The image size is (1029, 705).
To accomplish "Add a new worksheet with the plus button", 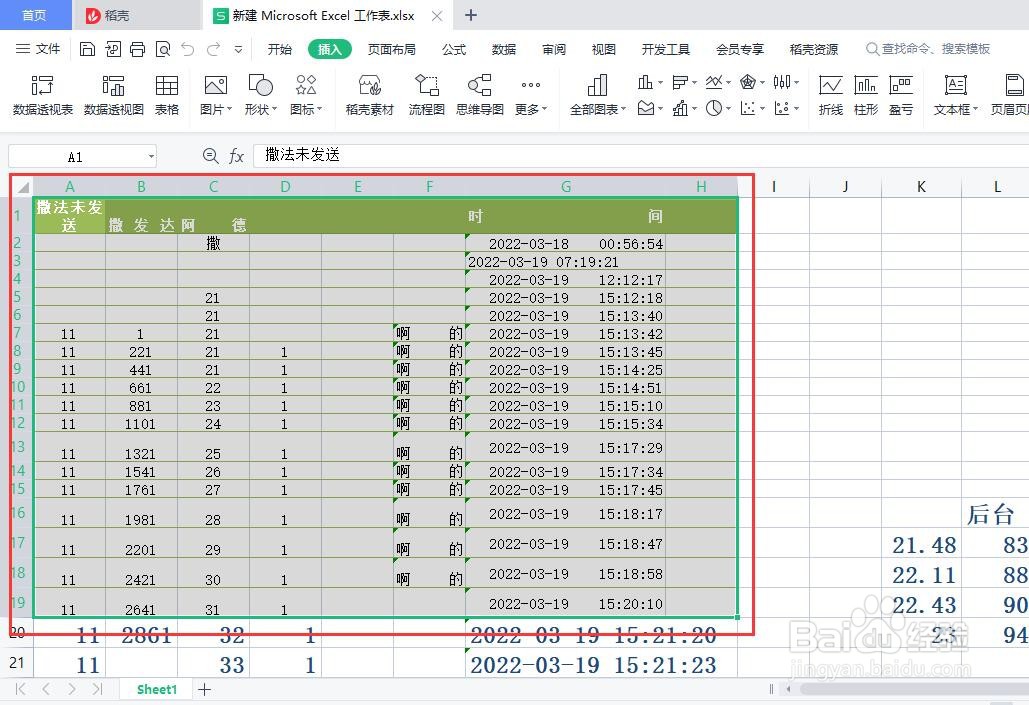I will tap(205, 689).
